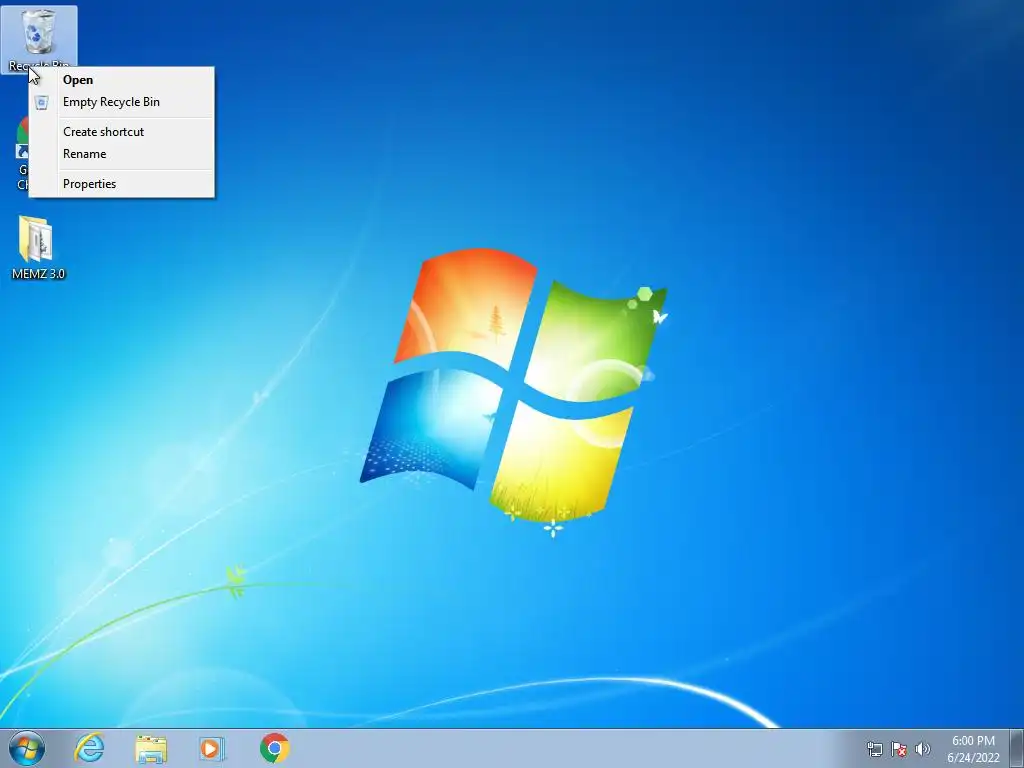
Task: Select the Recycle Bin desktop icon
Action: click(x=39, y=39)
